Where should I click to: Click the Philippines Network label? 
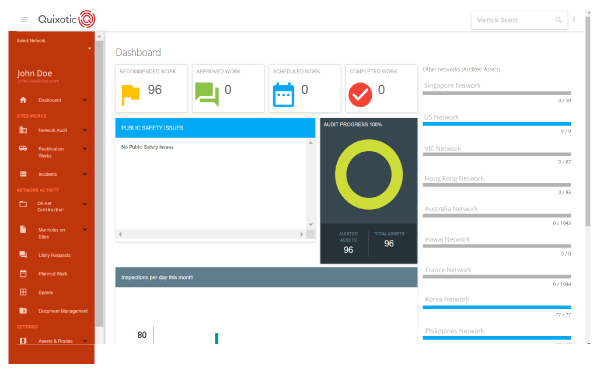(x=455, y=331)
